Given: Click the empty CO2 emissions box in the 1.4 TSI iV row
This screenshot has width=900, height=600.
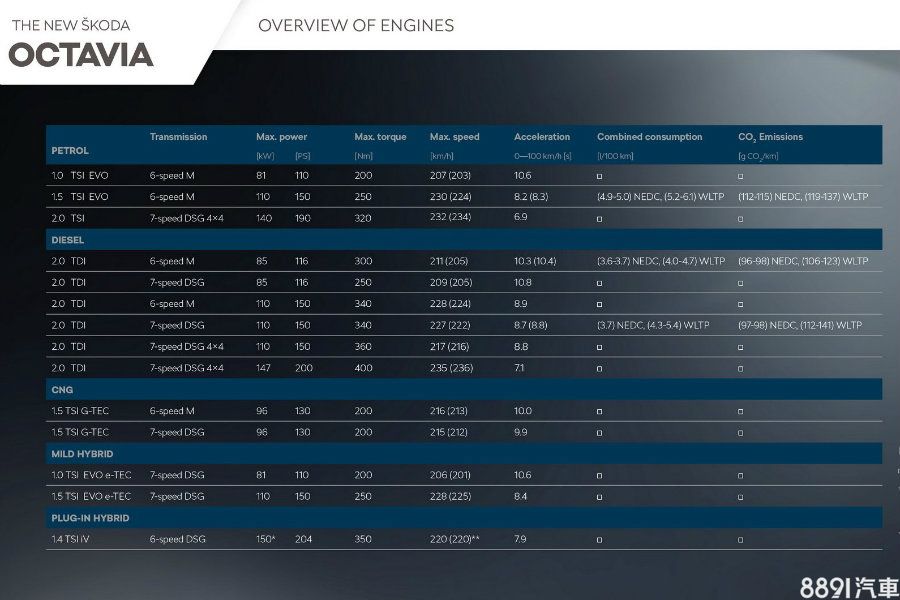Looking at the screenshot, I should point(740,540).
